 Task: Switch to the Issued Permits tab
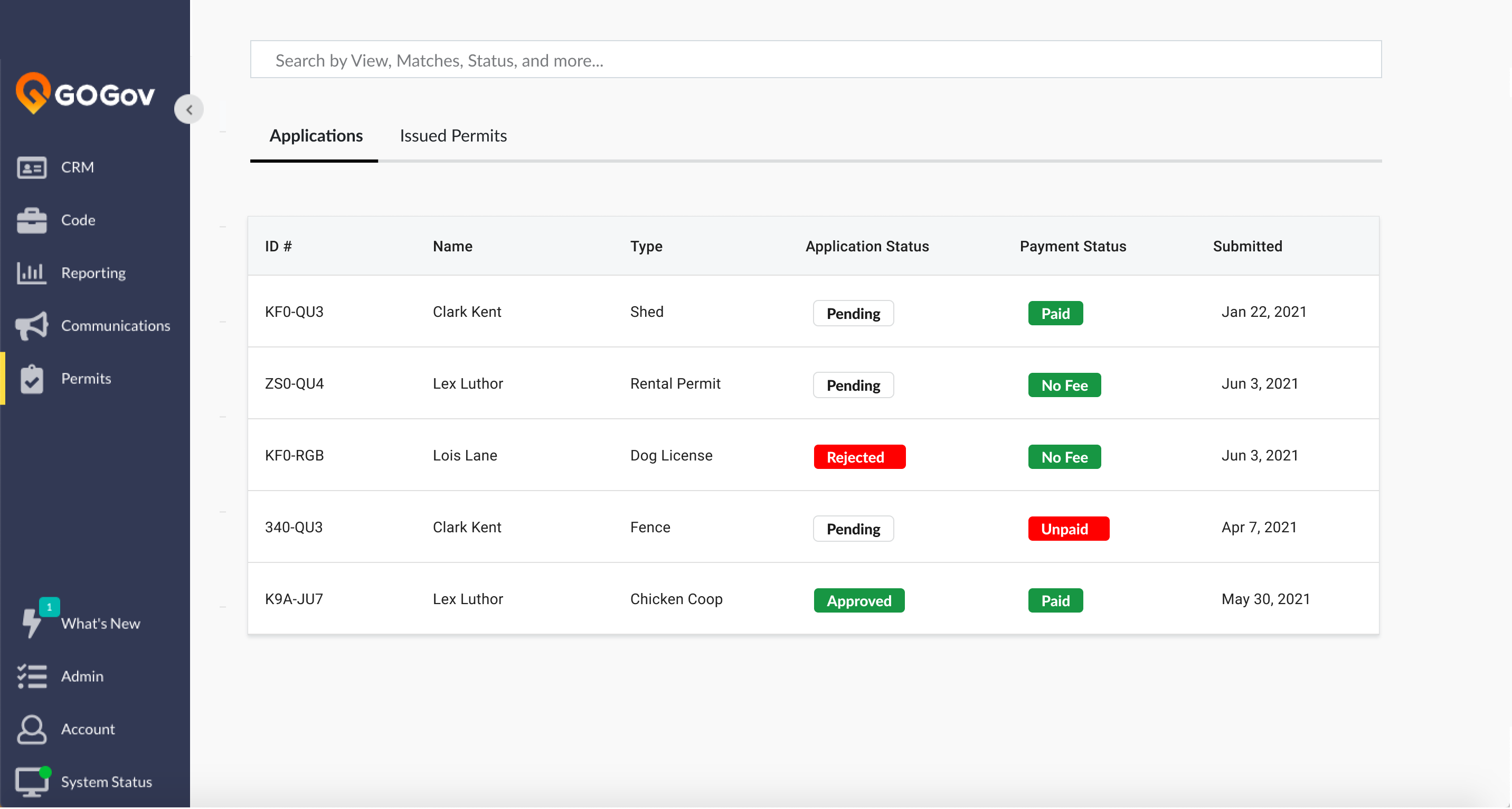tap(452, 136)
